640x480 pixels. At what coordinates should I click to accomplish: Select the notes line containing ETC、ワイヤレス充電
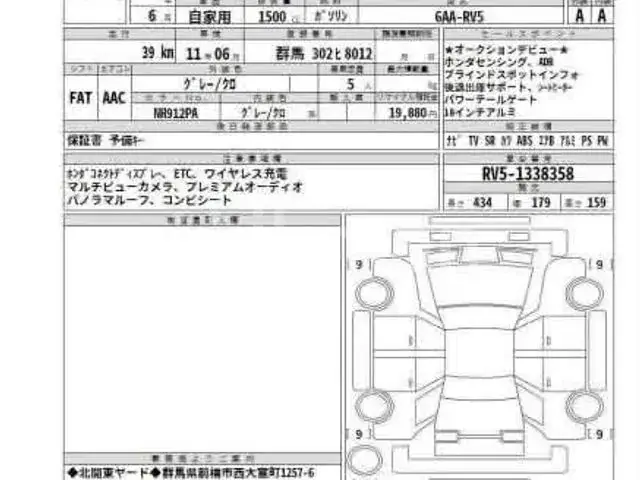click(x=178, y=174)
